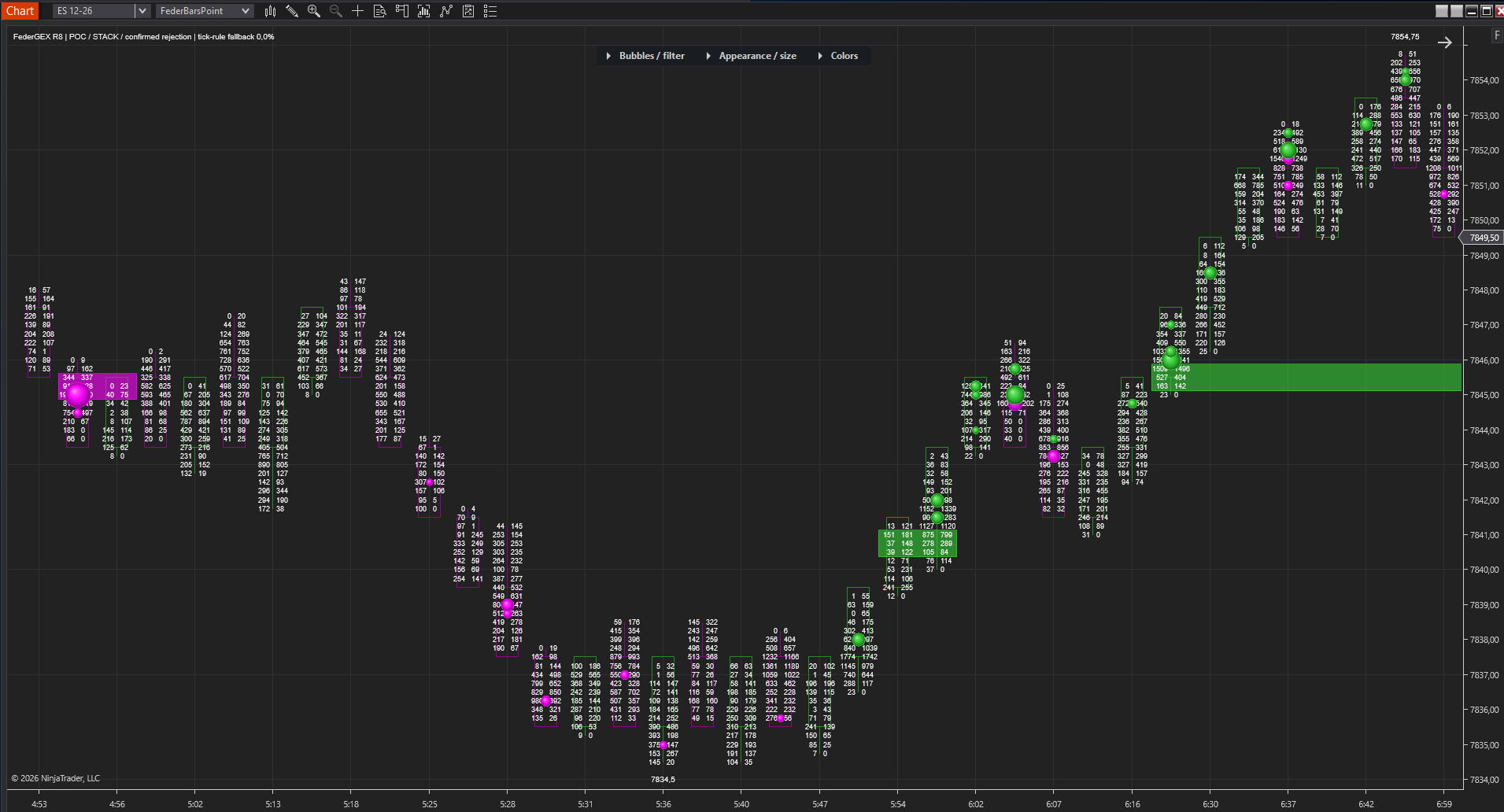Activate the crosshair cursor plus icon

[x=357, y=11]
